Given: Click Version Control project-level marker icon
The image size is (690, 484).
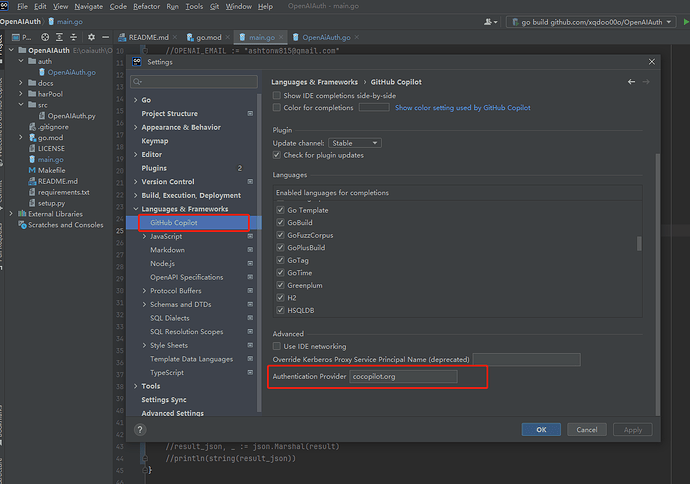Looking at the screenshot, I should (250, 182).
